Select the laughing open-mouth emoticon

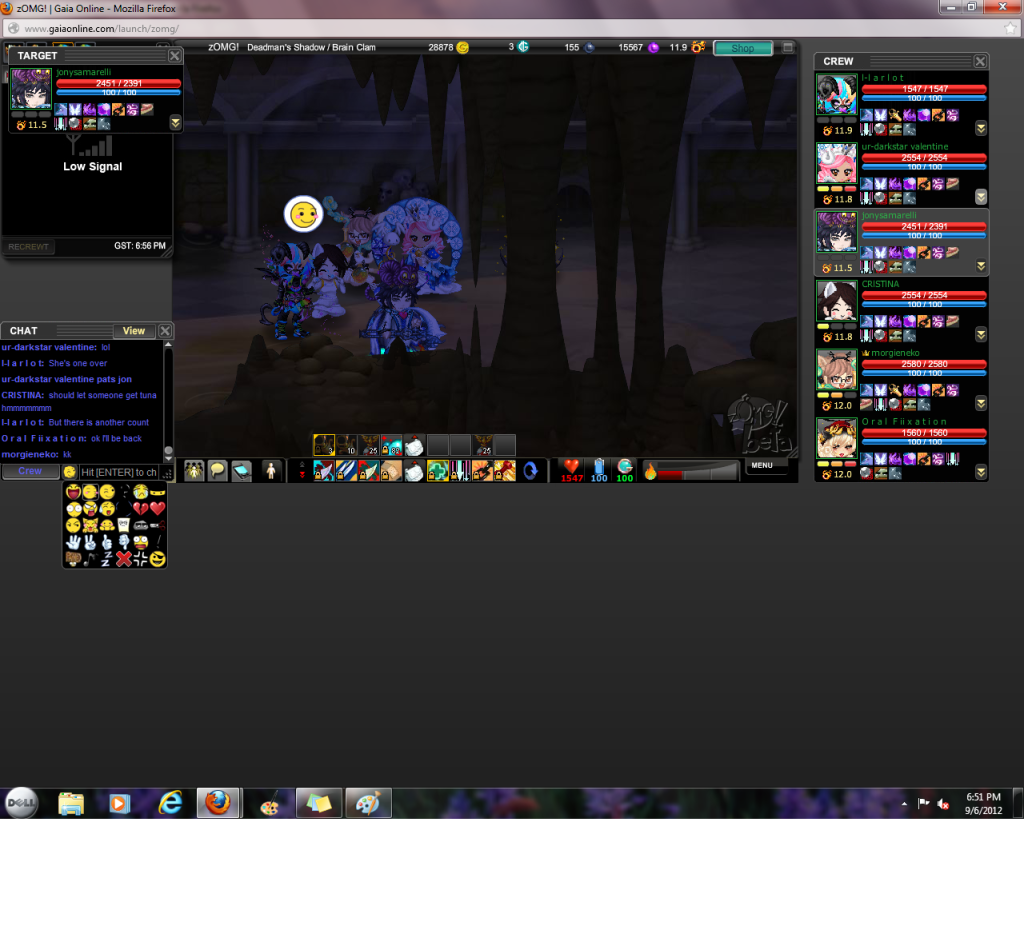pyautogui.click(x=73, y=492)
